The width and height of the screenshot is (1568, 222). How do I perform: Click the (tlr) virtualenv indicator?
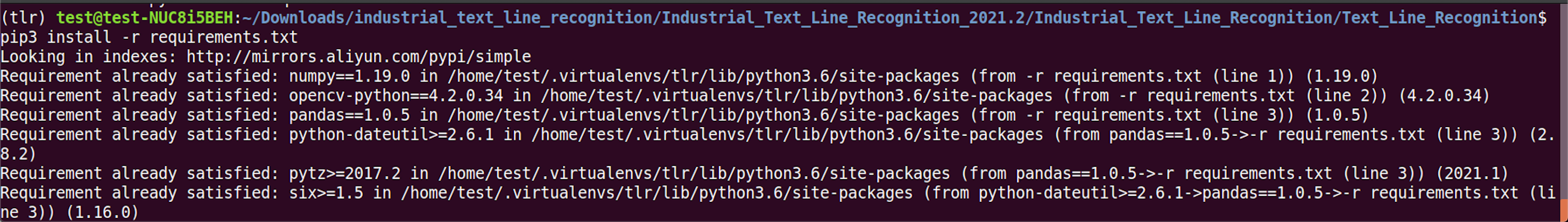pos(23,18)
